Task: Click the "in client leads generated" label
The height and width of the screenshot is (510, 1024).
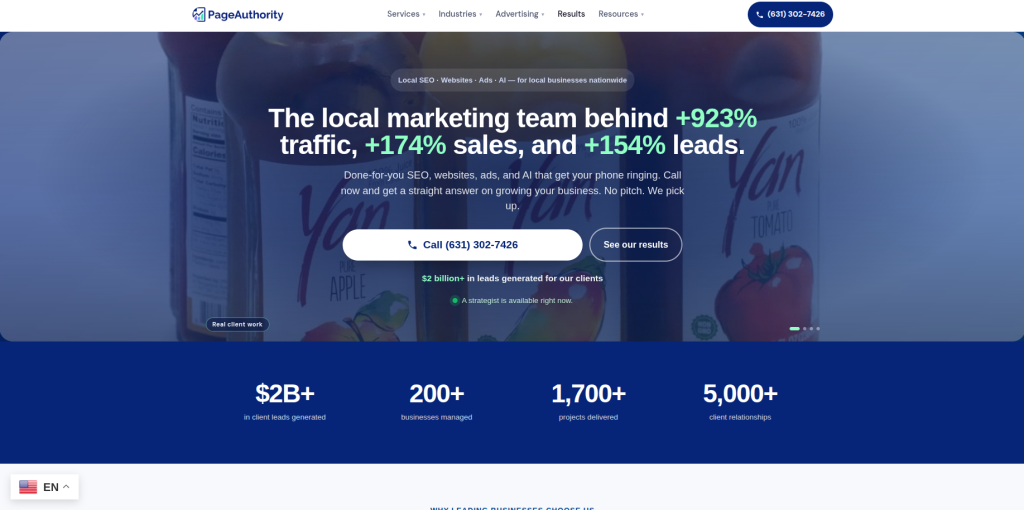Action: (285, 417)
